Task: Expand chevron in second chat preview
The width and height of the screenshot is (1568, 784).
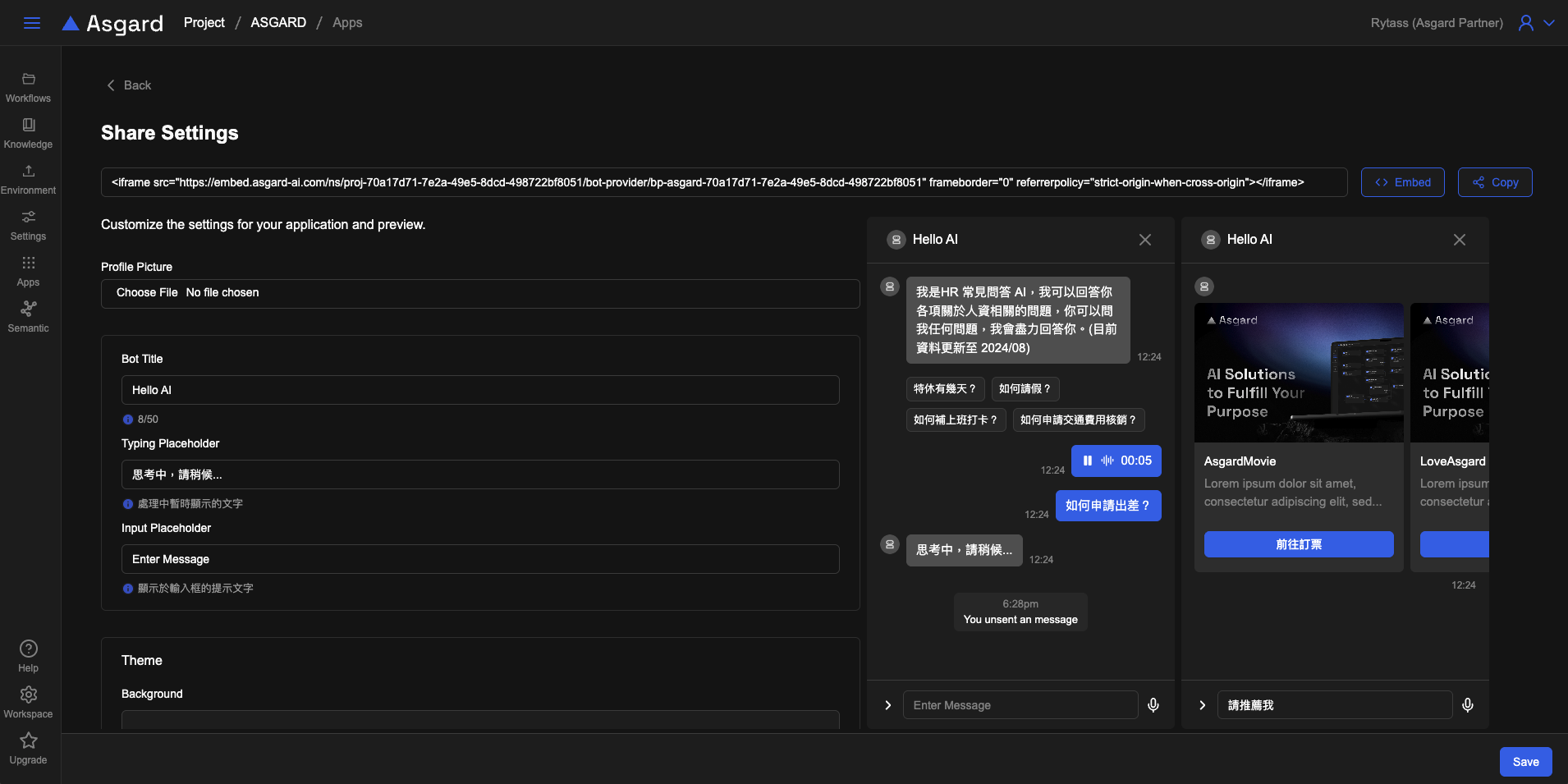Action: (x=1202, y=705)
